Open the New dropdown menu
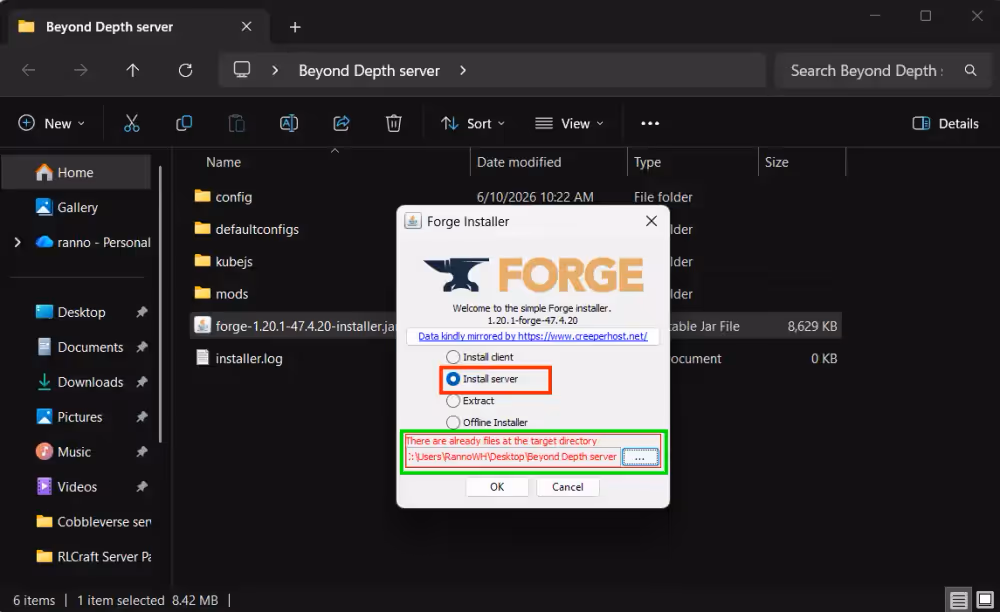This screenshot has width=1000, height=612. click(51, 123)
